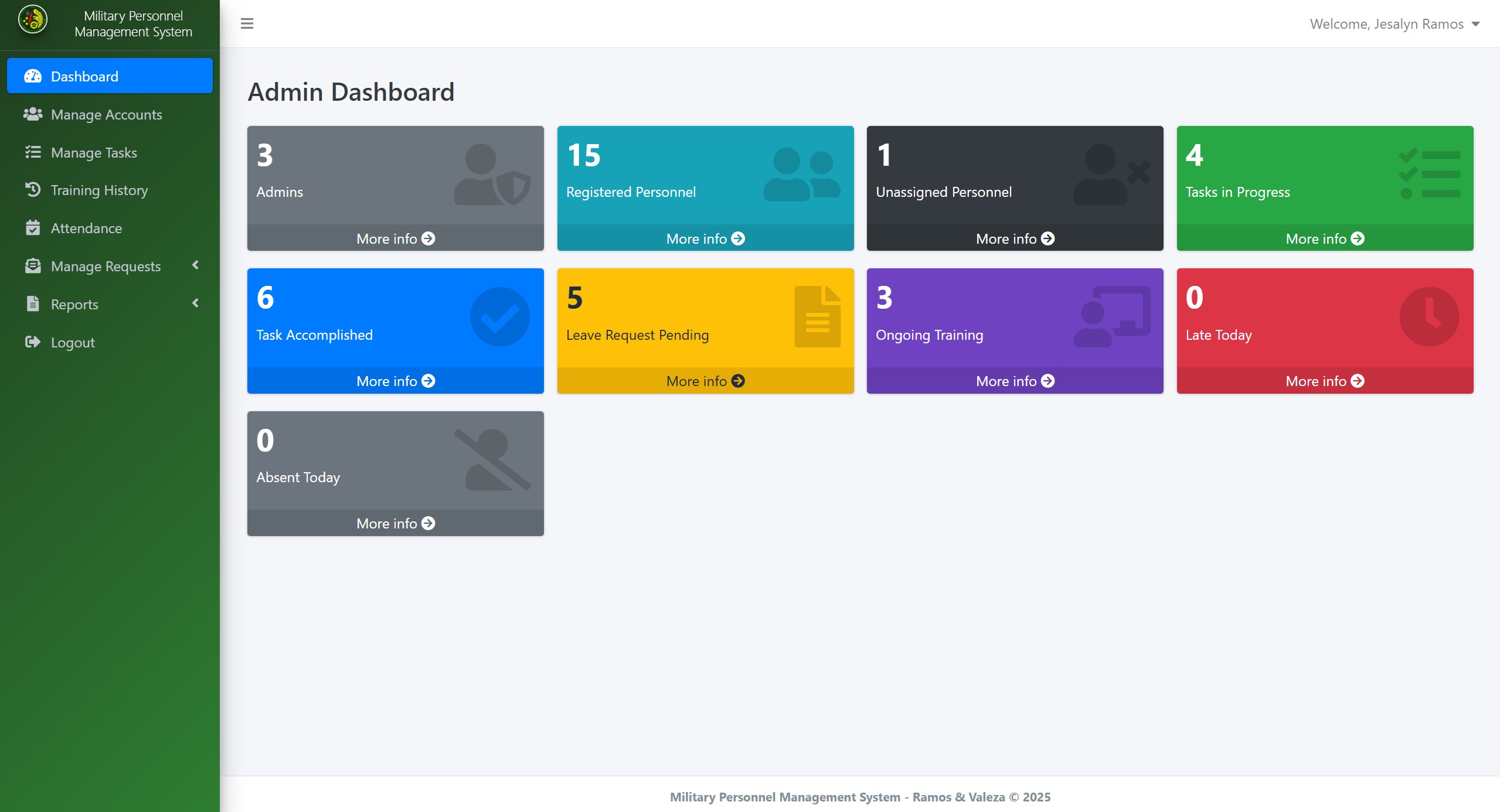
Task: Click the hamburger sidebar toggle icon
Action: pos(247,23)
